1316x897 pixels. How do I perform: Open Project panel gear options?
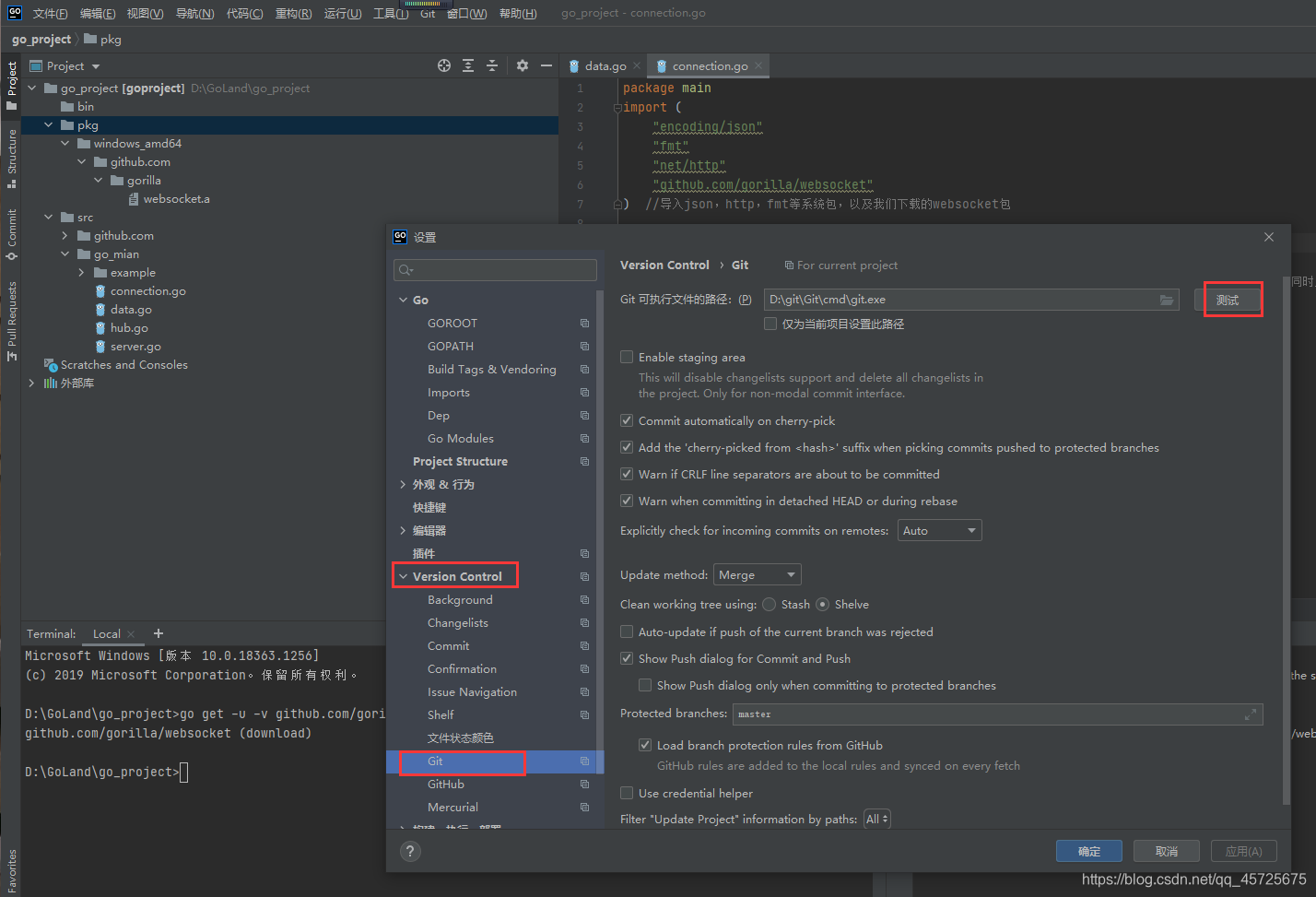tap(523, 65)
